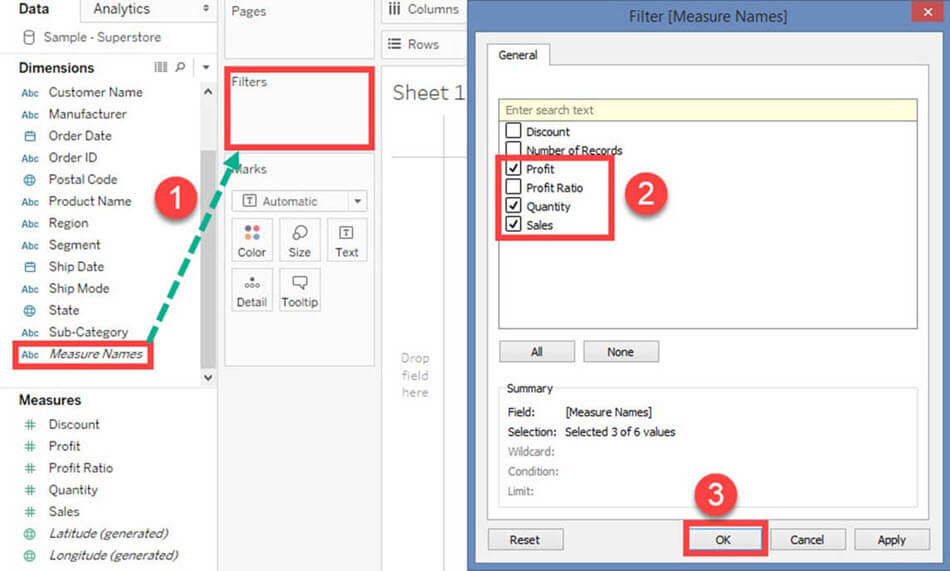Expand the Dimensions pane dropdown arrow
Viewport: 950px width, 571px height.
tap(205, 67)
